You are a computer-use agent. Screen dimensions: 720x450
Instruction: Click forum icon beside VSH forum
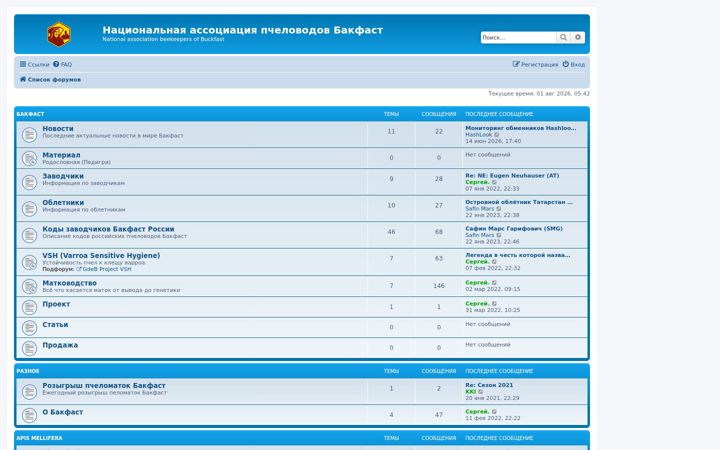29,262
